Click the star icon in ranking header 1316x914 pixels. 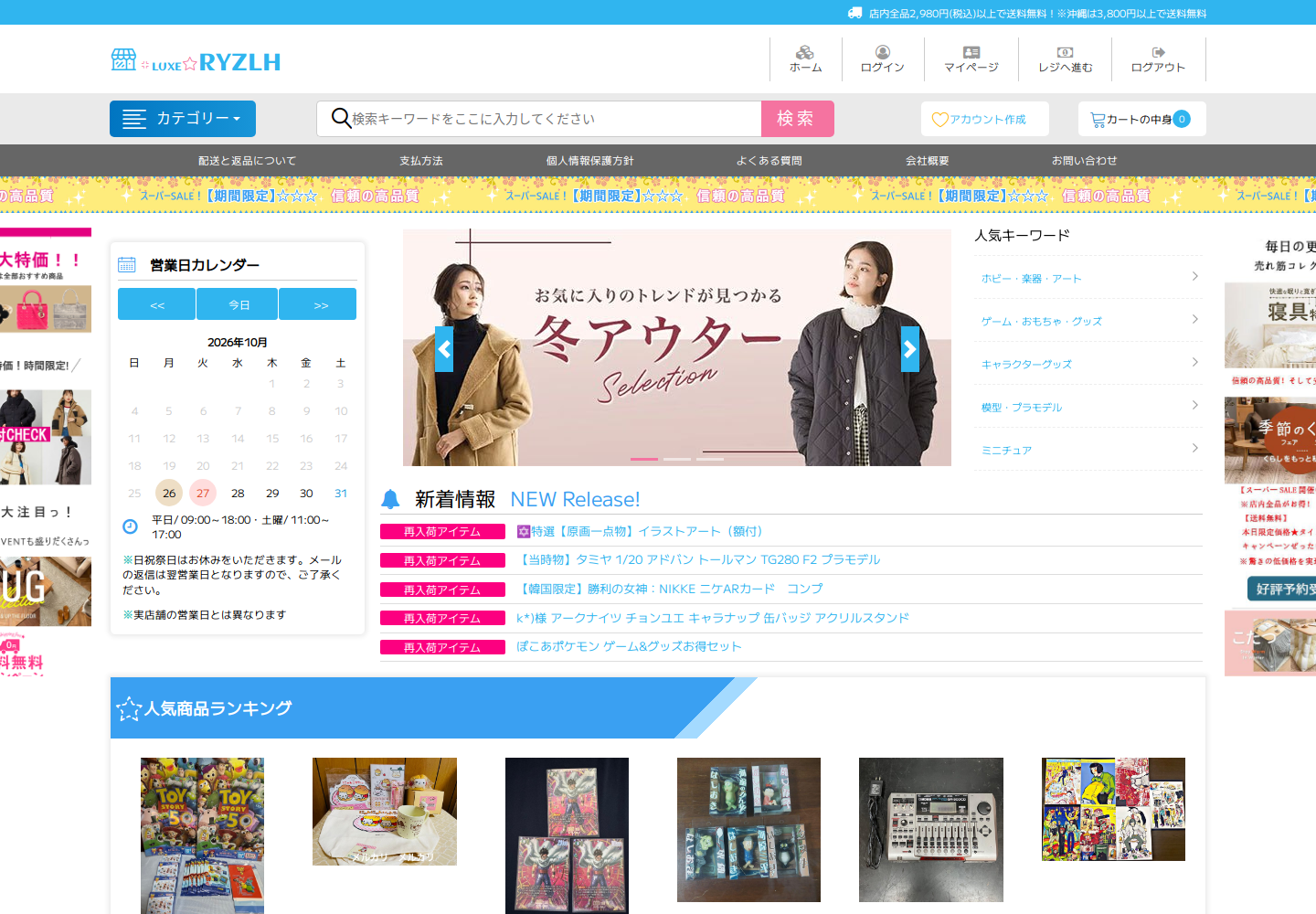tap(129, 708)
